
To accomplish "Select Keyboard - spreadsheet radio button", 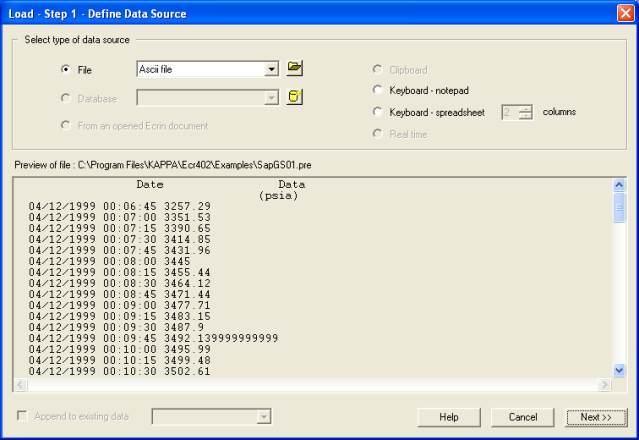I will point(377,112).
